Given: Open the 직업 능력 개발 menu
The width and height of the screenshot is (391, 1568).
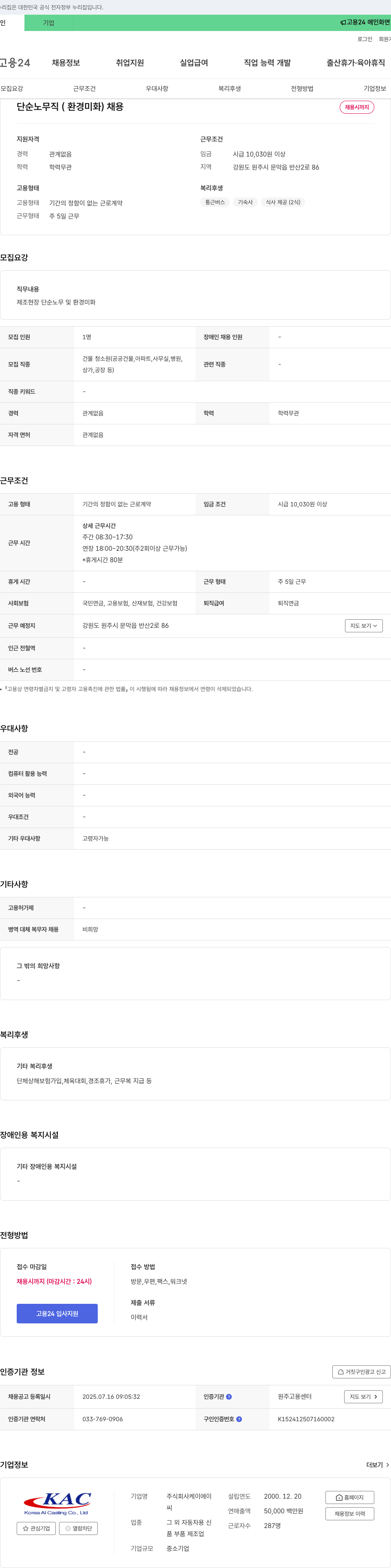Looking at the screenshot, I should coord(268,63).
